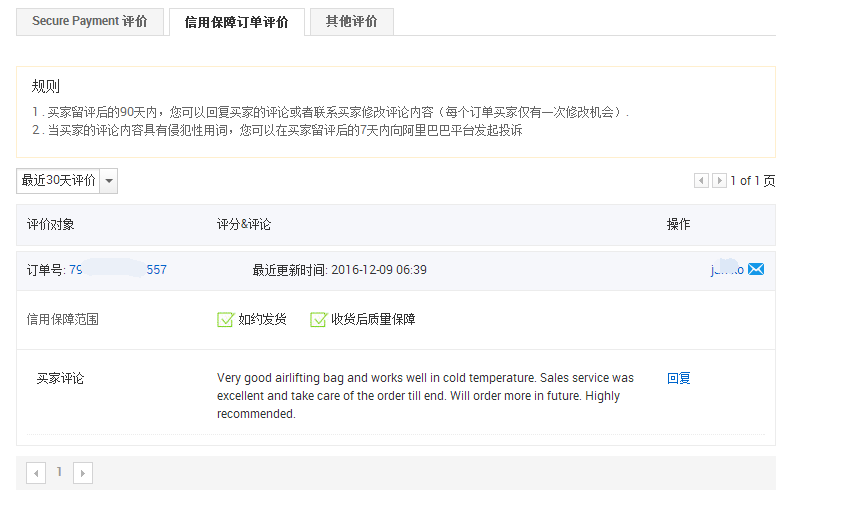This screenshot has height=521, width=850.
Task: Click the buyer's airlifting bag review text
Action: (425, 396)
